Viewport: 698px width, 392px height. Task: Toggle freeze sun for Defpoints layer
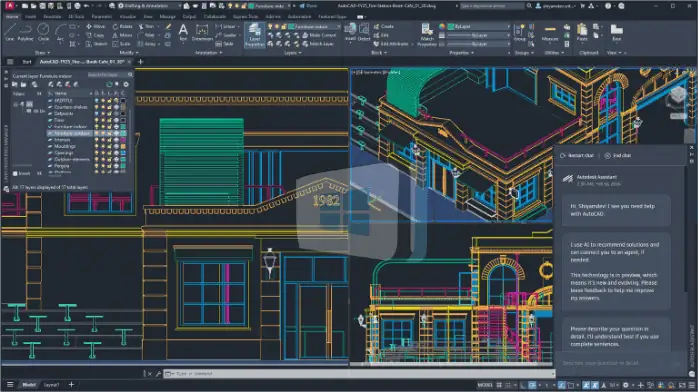pyautogui.click(x=103, y=113)
